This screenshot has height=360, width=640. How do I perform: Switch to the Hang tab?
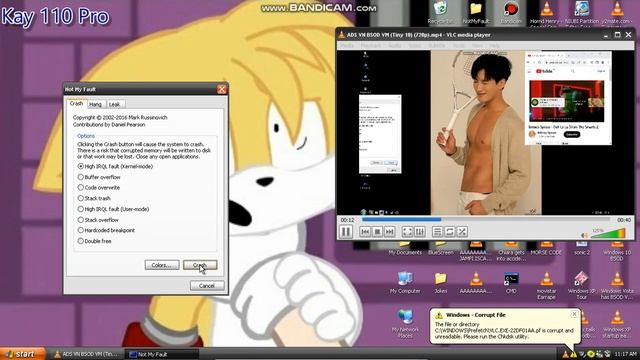tap(95, 104)
